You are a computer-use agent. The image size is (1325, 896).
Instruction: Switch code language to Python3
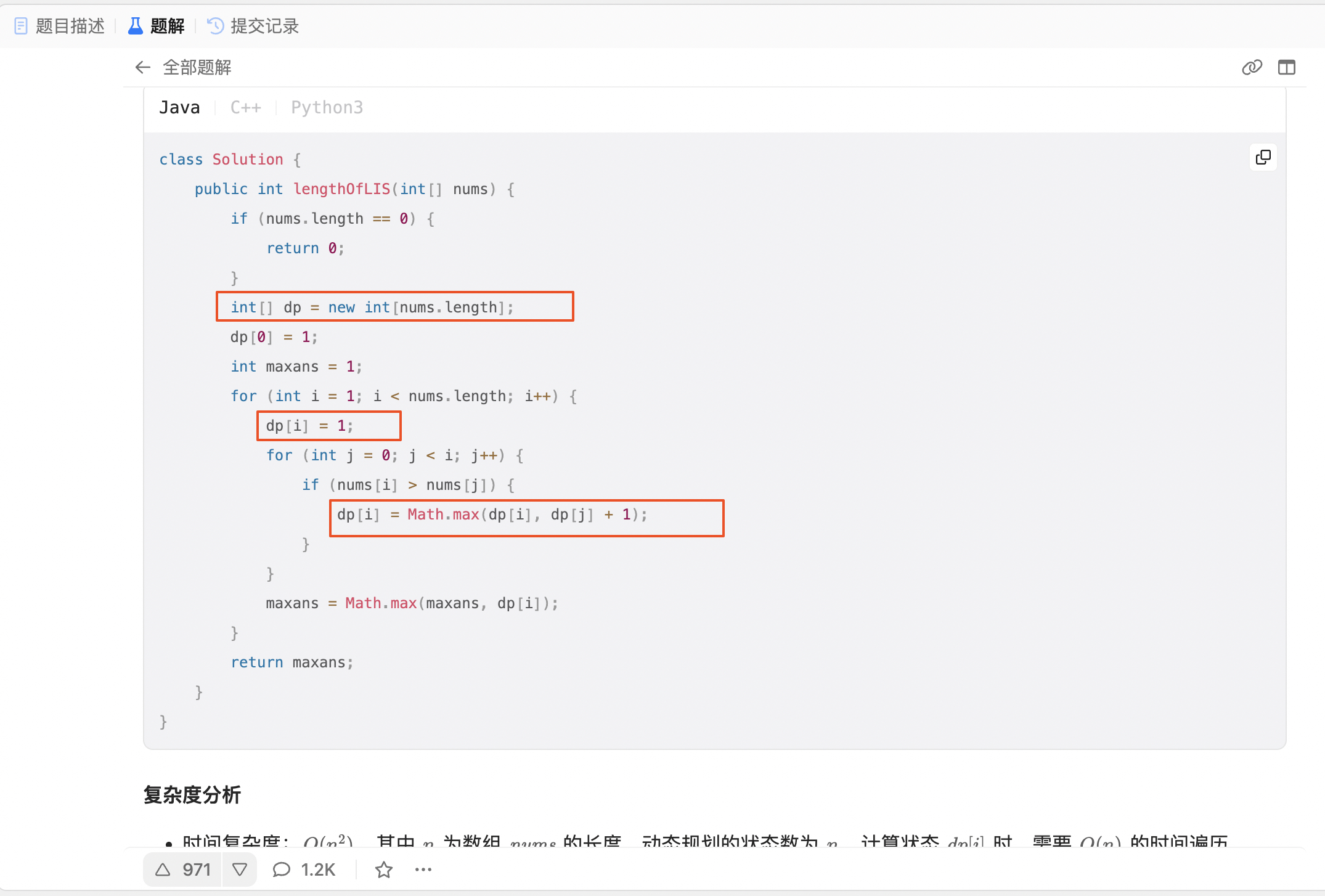click(327, 107)
